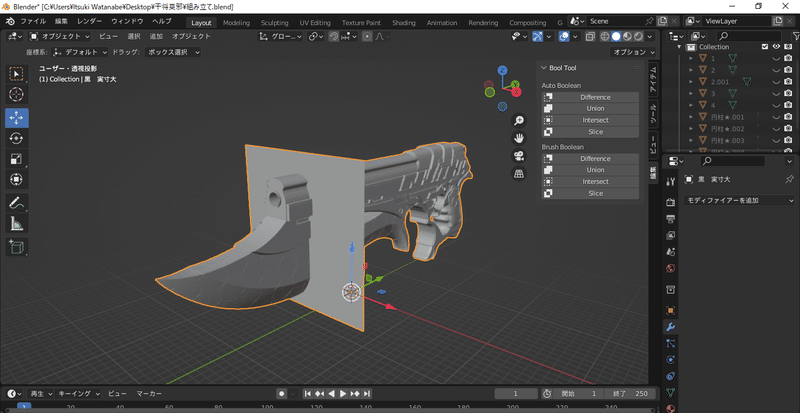This screenshot has width=800, height=413.
Task: Open the World properties tab
Action: tap(671, 269)
